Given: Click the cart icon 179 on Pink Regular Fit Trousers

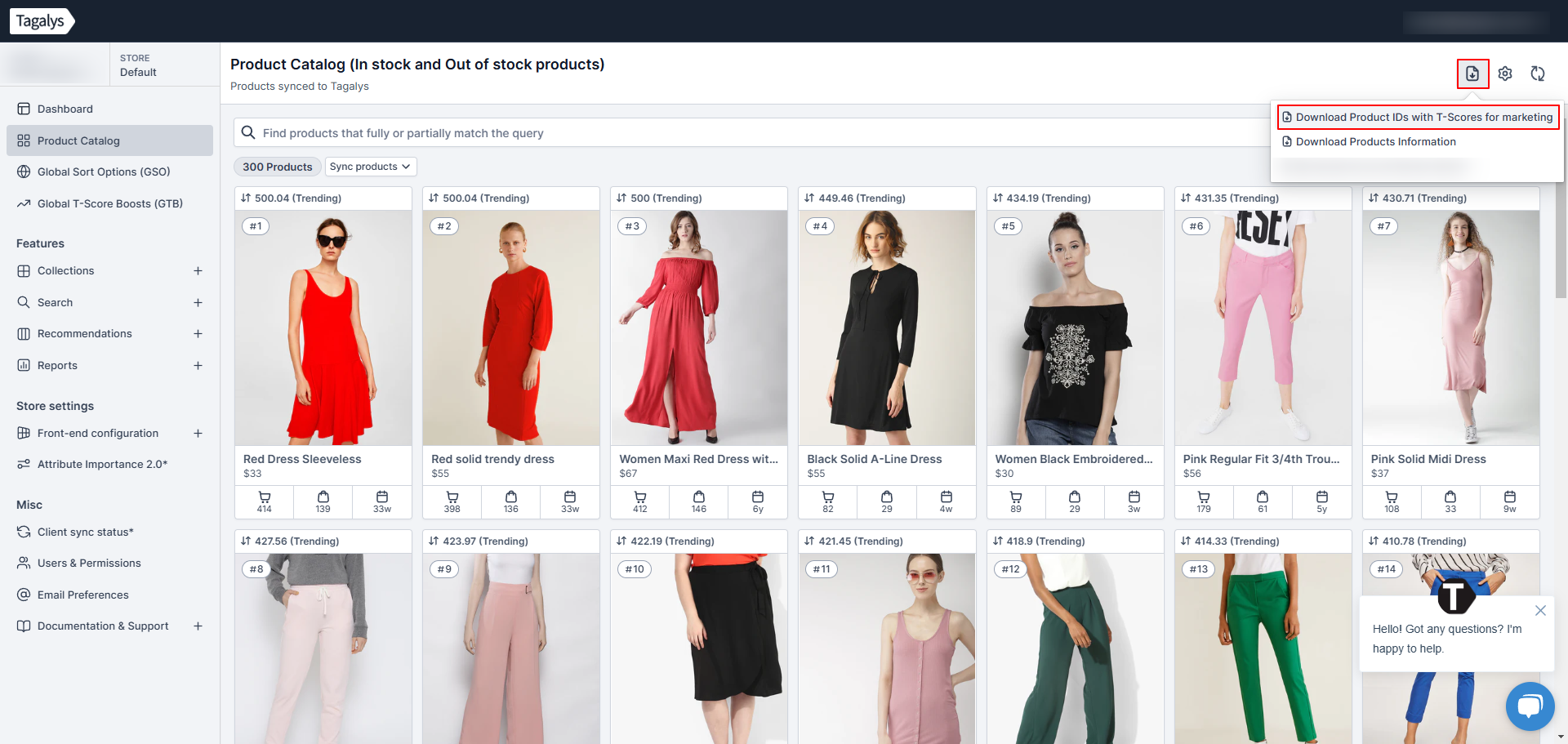Looking at the screenshot, I should [1204, 497].
